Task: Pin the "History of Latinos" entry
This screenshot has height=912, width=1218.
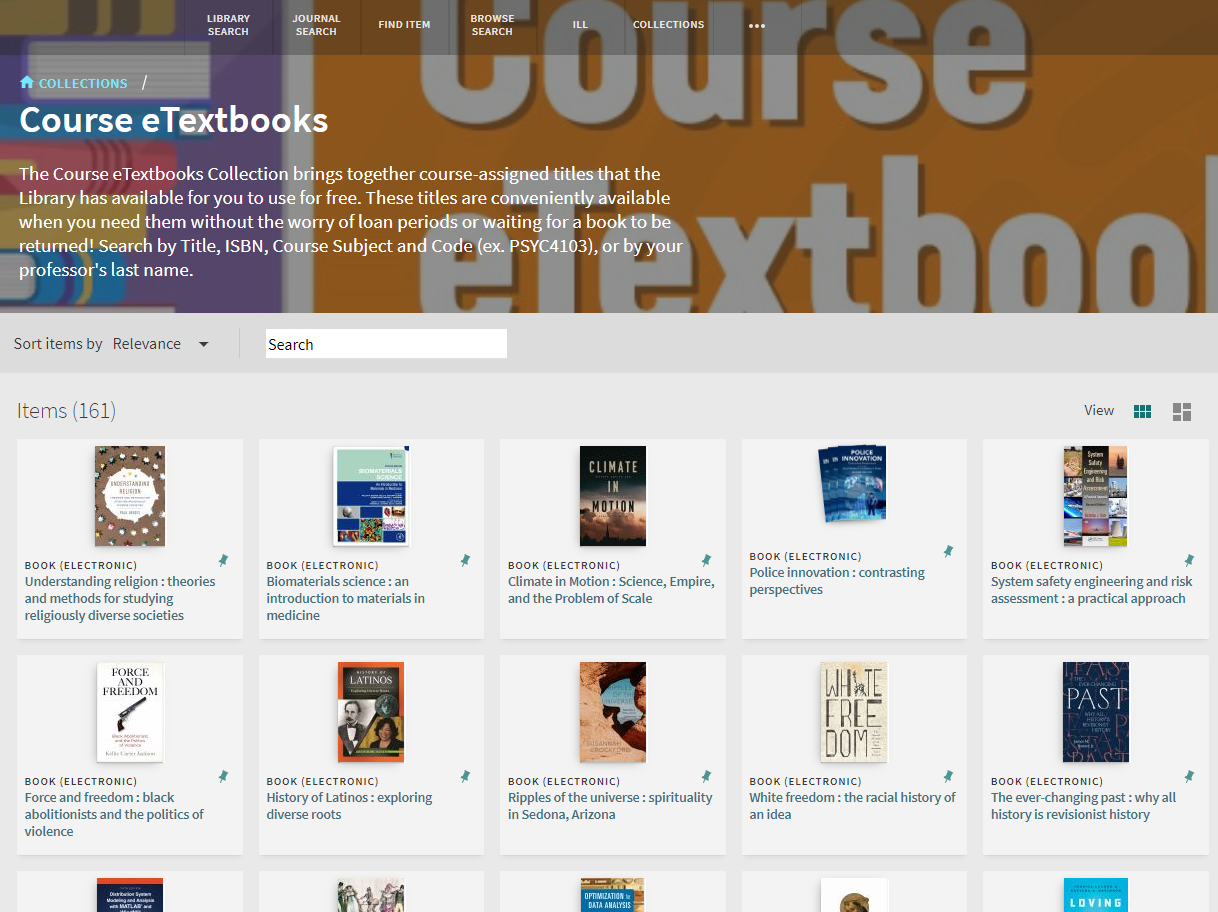Action: click(464, 774)
